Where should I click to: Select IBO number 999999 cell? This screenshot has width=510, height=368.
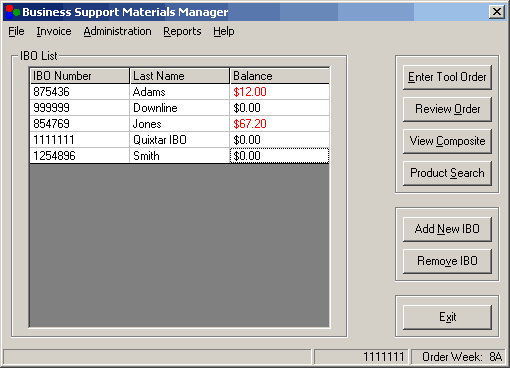tap(79, 108)
